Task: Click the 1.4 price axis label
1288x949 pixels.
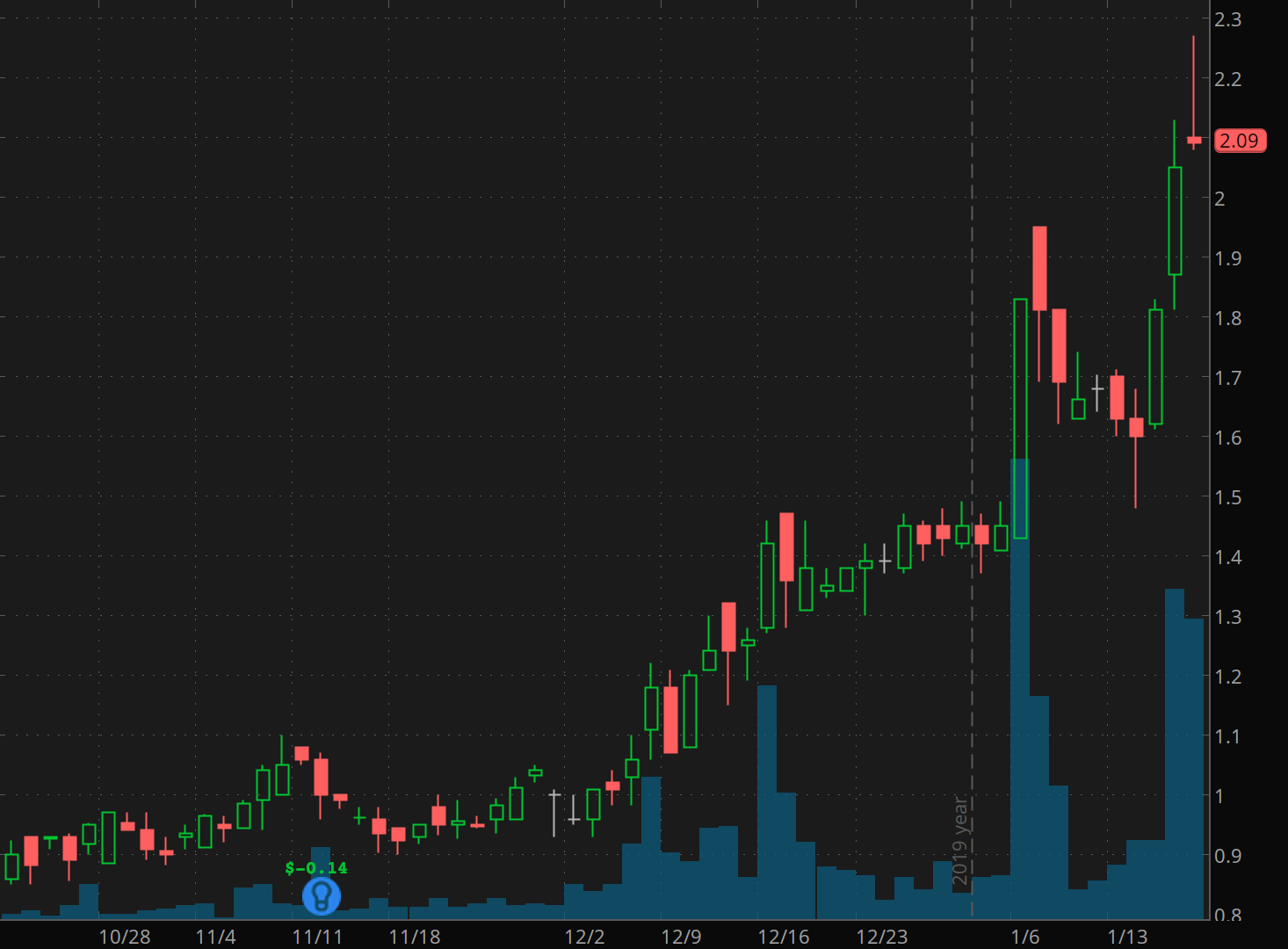Action: 1227,557
